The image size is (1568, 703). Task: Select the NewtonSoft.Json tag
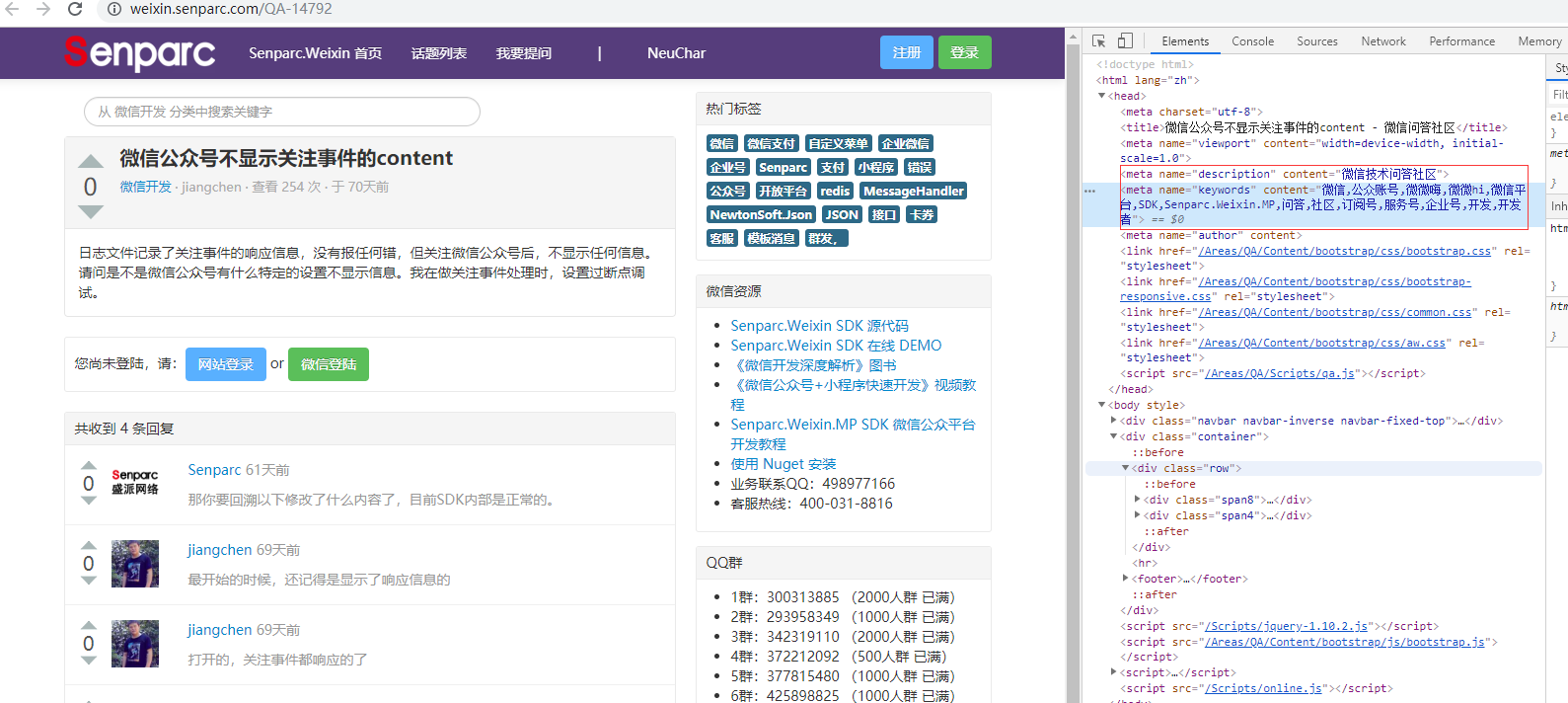(761, 215)
